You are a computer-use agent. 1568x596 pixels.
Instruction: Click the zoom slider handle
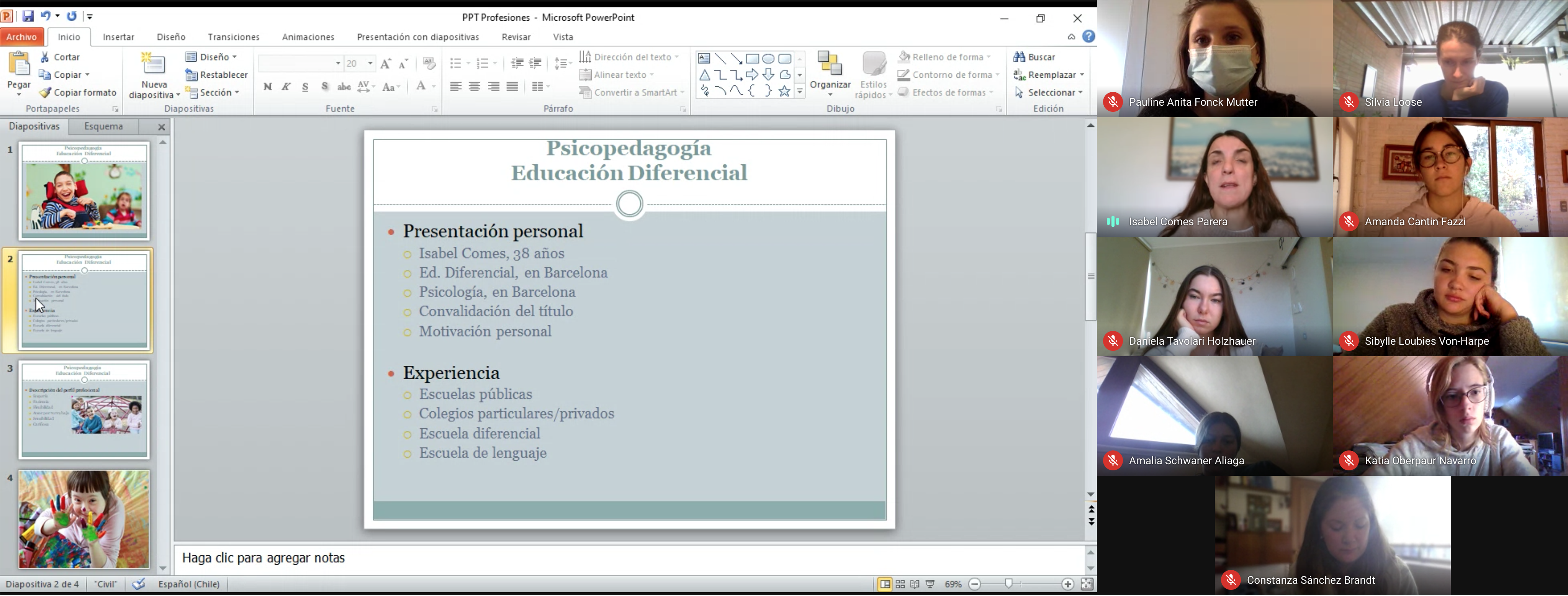(x=1008, y=585)
